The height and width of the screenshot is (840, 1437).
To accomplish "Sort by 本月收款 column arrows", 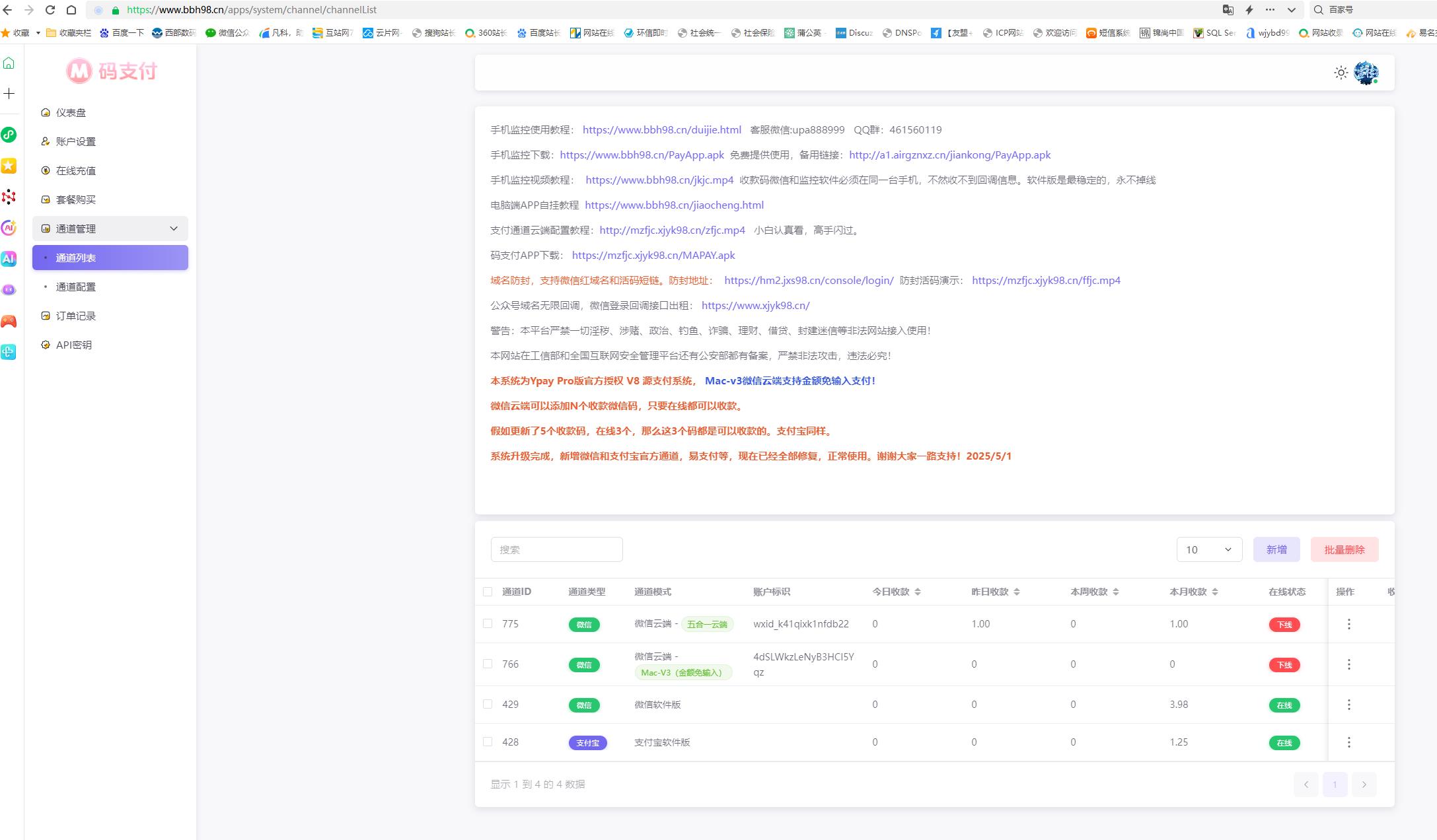I will pos(1215,592).
